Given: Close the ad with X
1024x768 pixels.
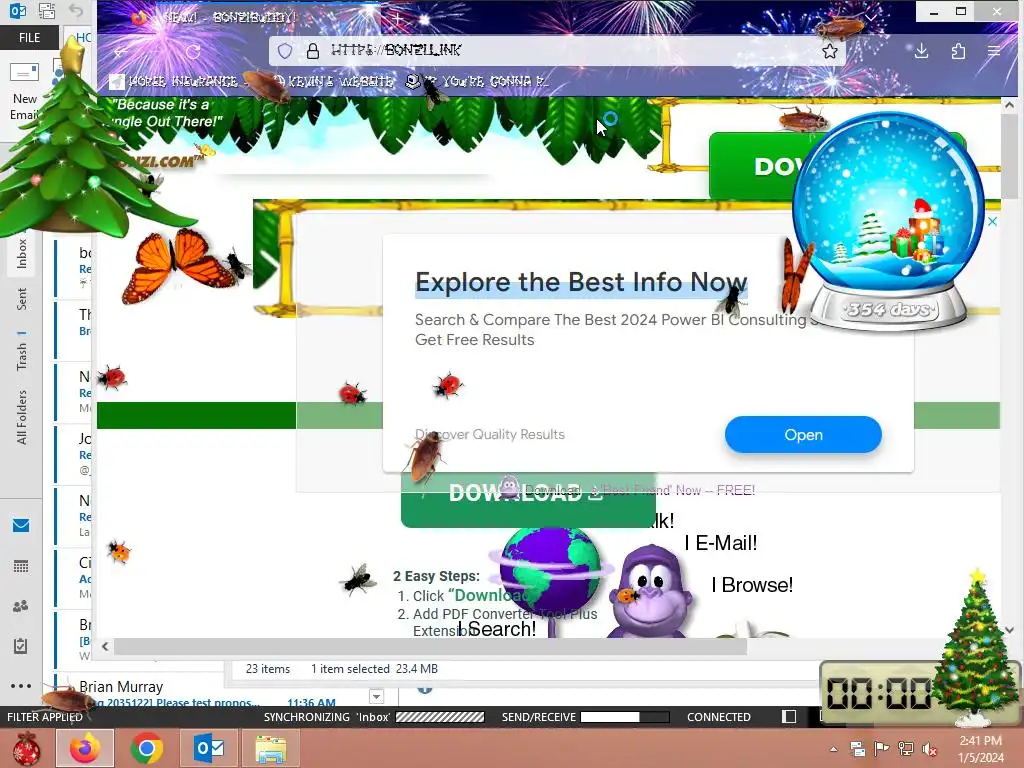Looking at the screenshot, I should point(992,221).
